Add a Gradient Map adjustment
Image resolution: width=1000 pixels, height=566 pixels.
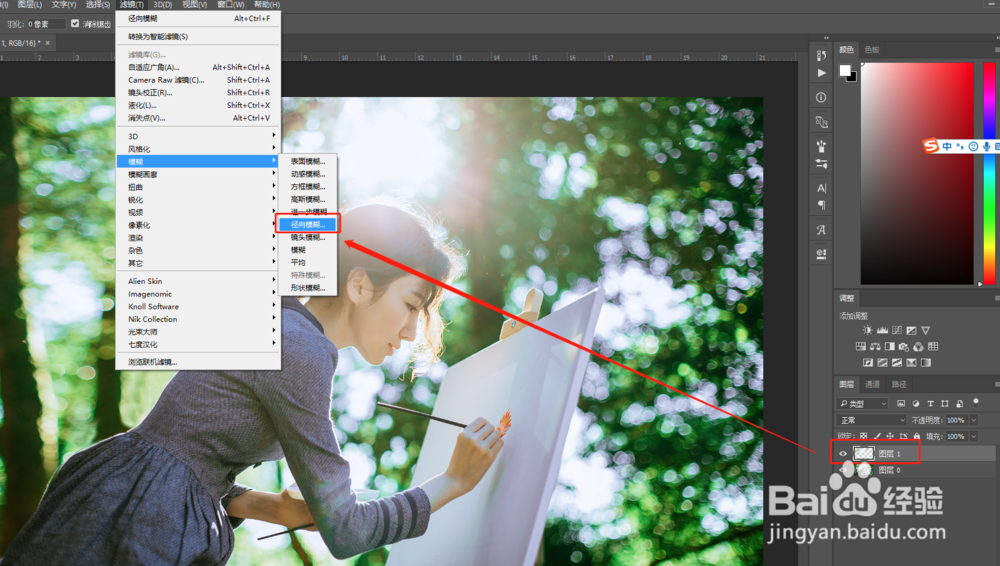[926, 362]
